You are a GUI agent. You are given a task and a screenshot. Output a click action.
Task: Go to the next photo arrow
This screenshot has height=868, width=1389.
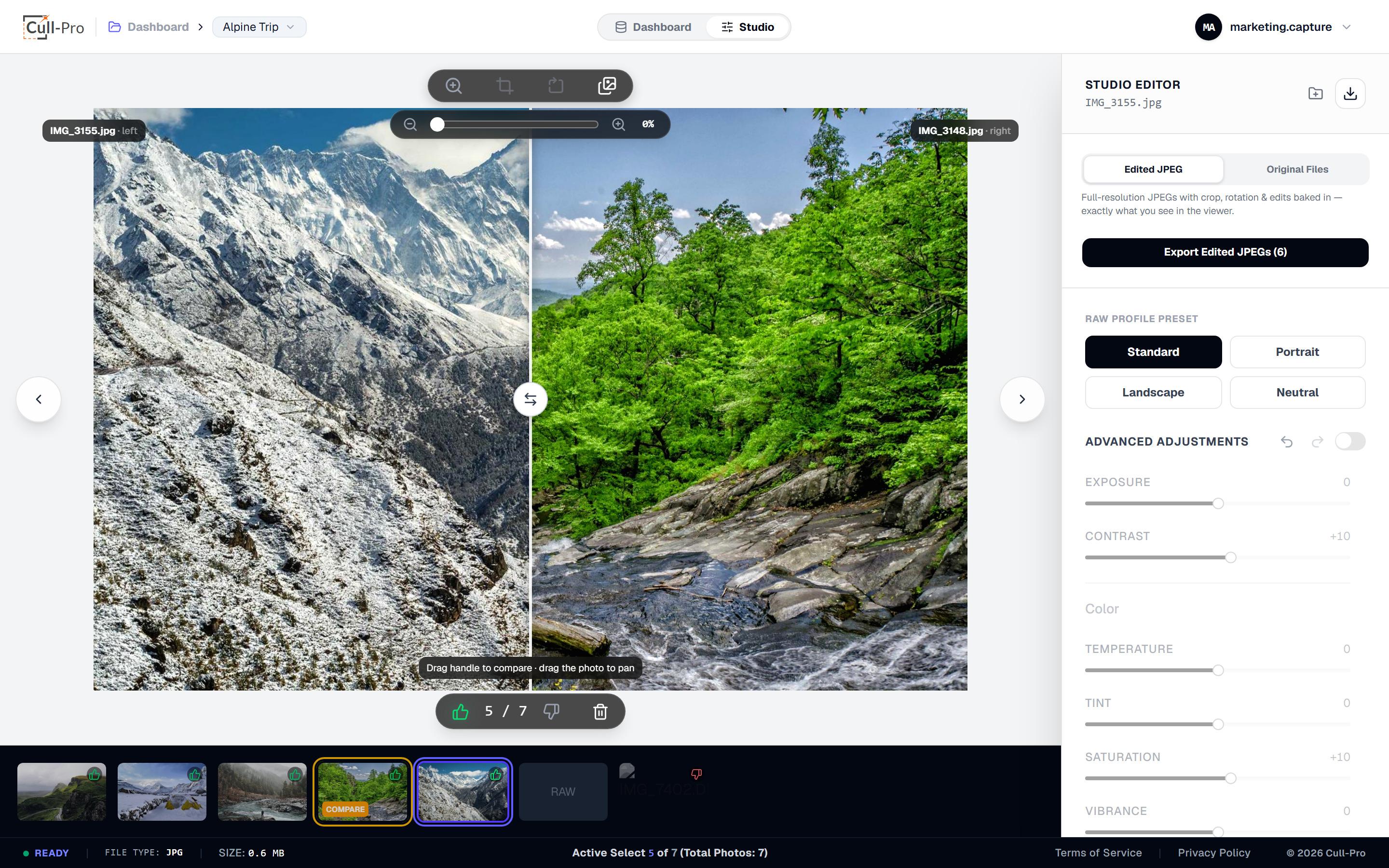1021,399
